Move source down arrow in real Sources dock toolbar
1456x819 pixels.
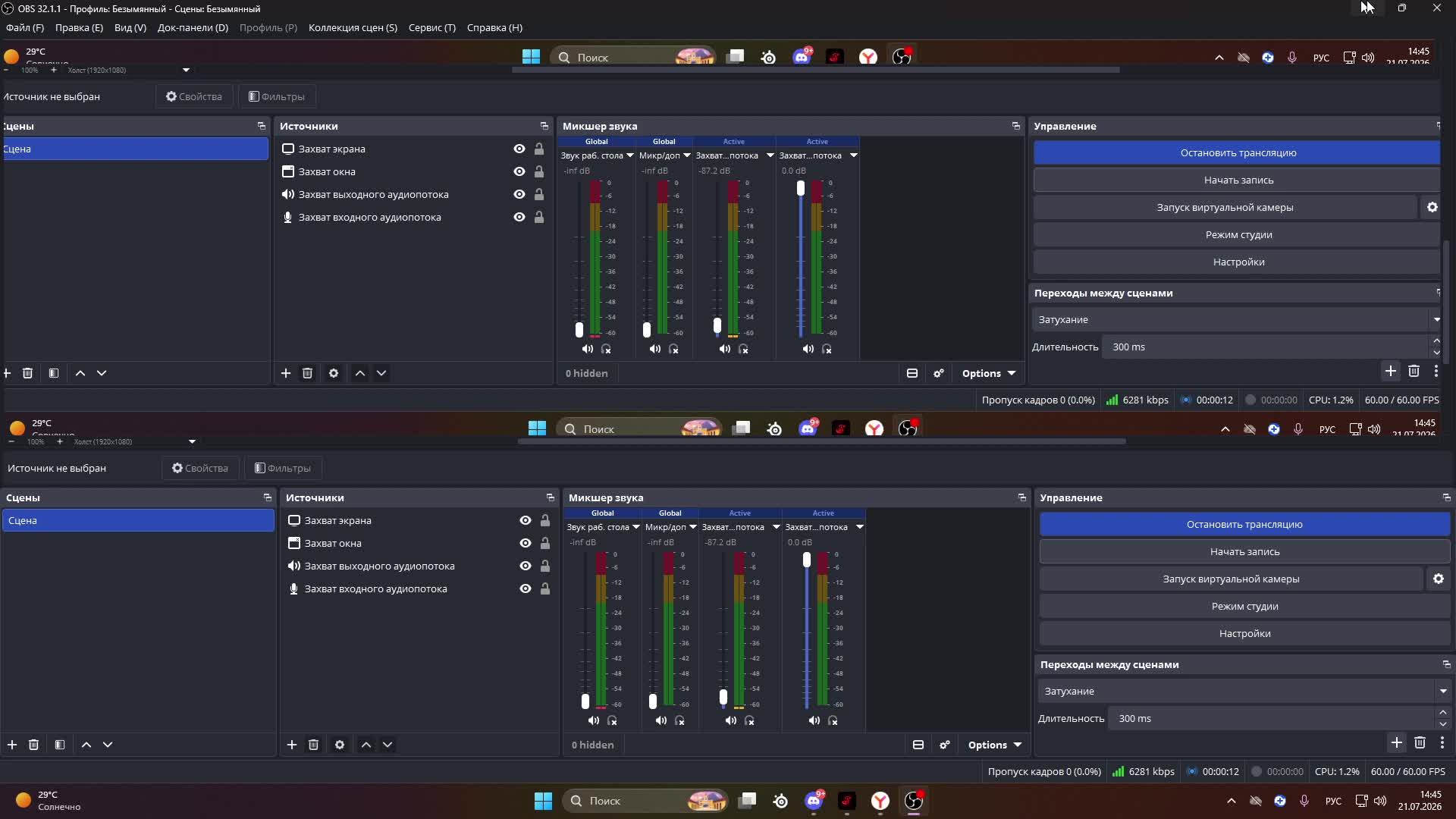pyautogui.click(x=388, y=745)
